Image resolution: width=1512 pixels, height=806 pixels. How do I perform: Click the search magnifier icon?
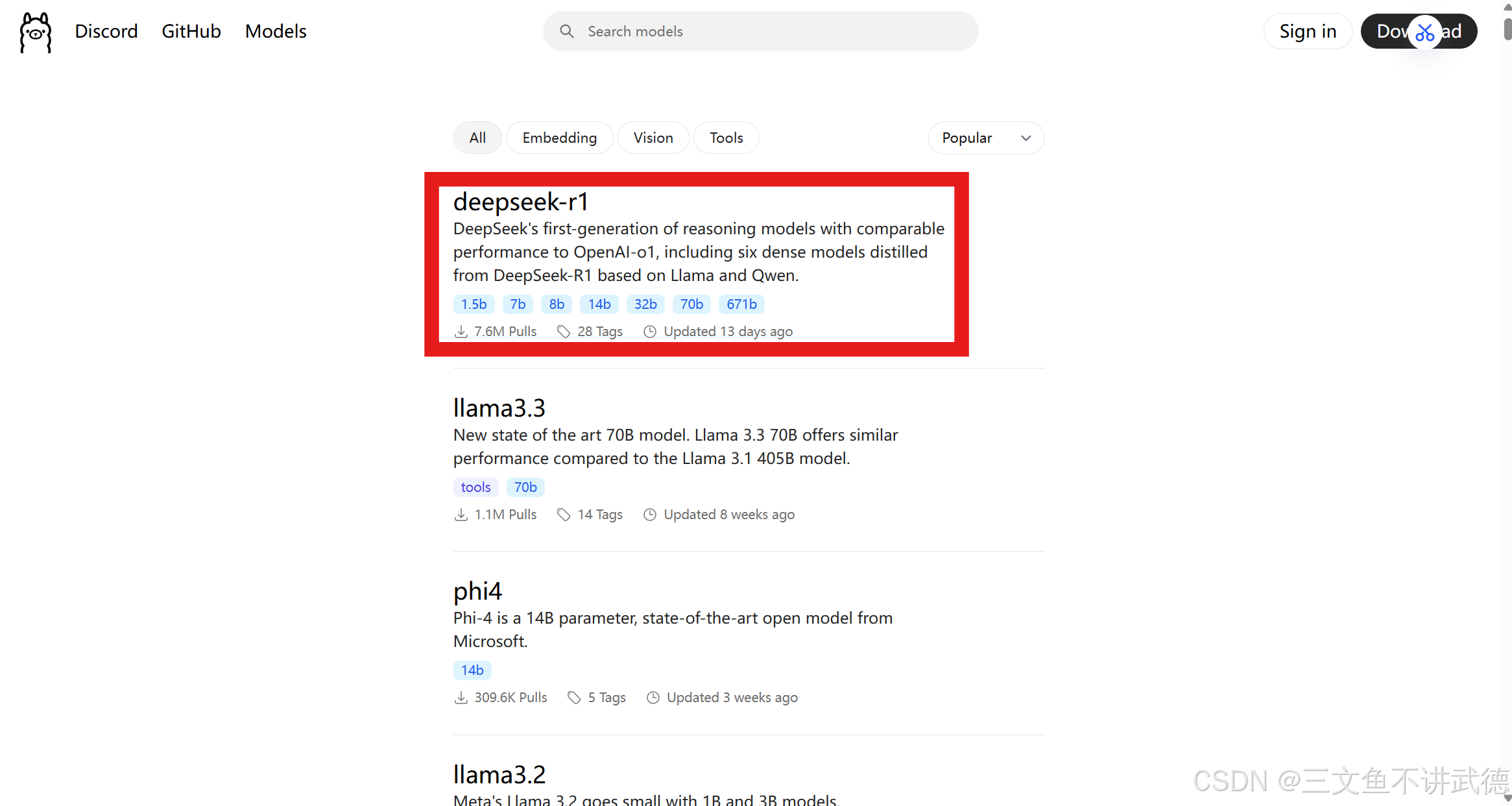pyautogui.click(x=566, y=31)
